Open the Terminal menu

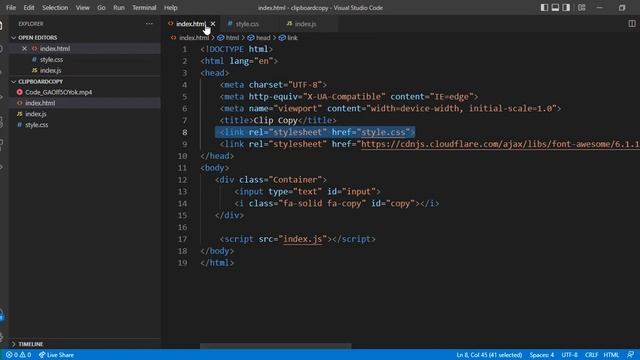tap(144, 7)
